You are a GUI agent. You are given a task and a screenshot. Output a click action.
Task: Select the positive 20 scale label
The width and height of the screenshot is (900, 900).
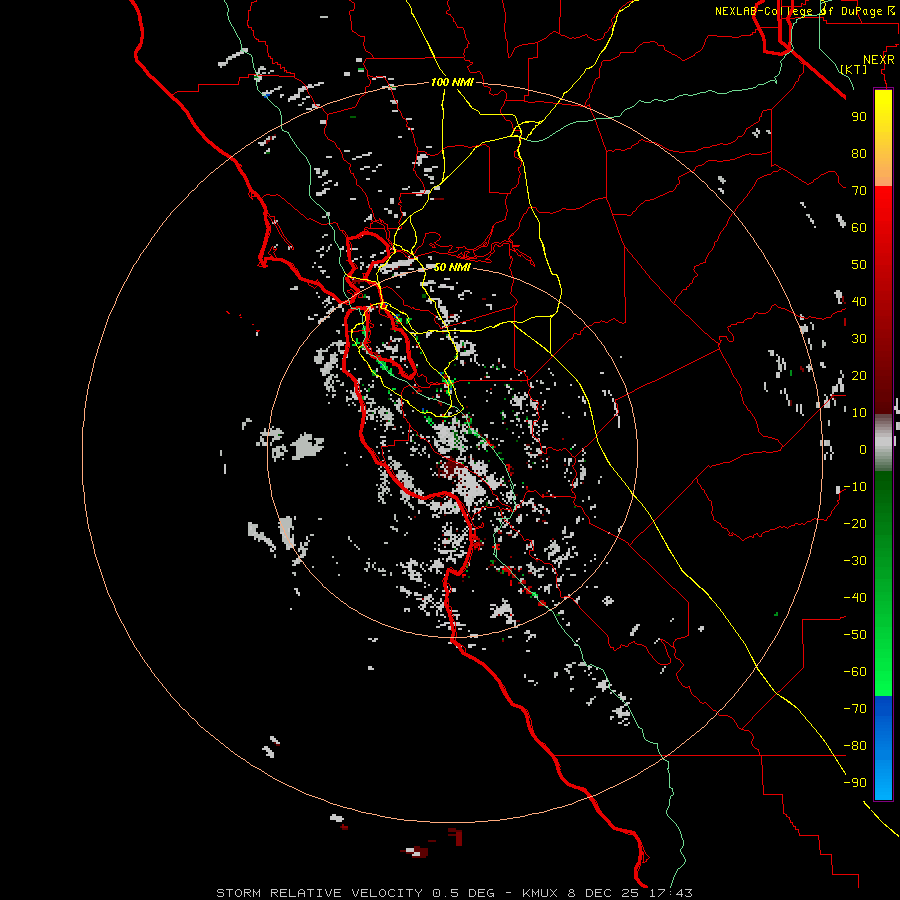[859, 375]
